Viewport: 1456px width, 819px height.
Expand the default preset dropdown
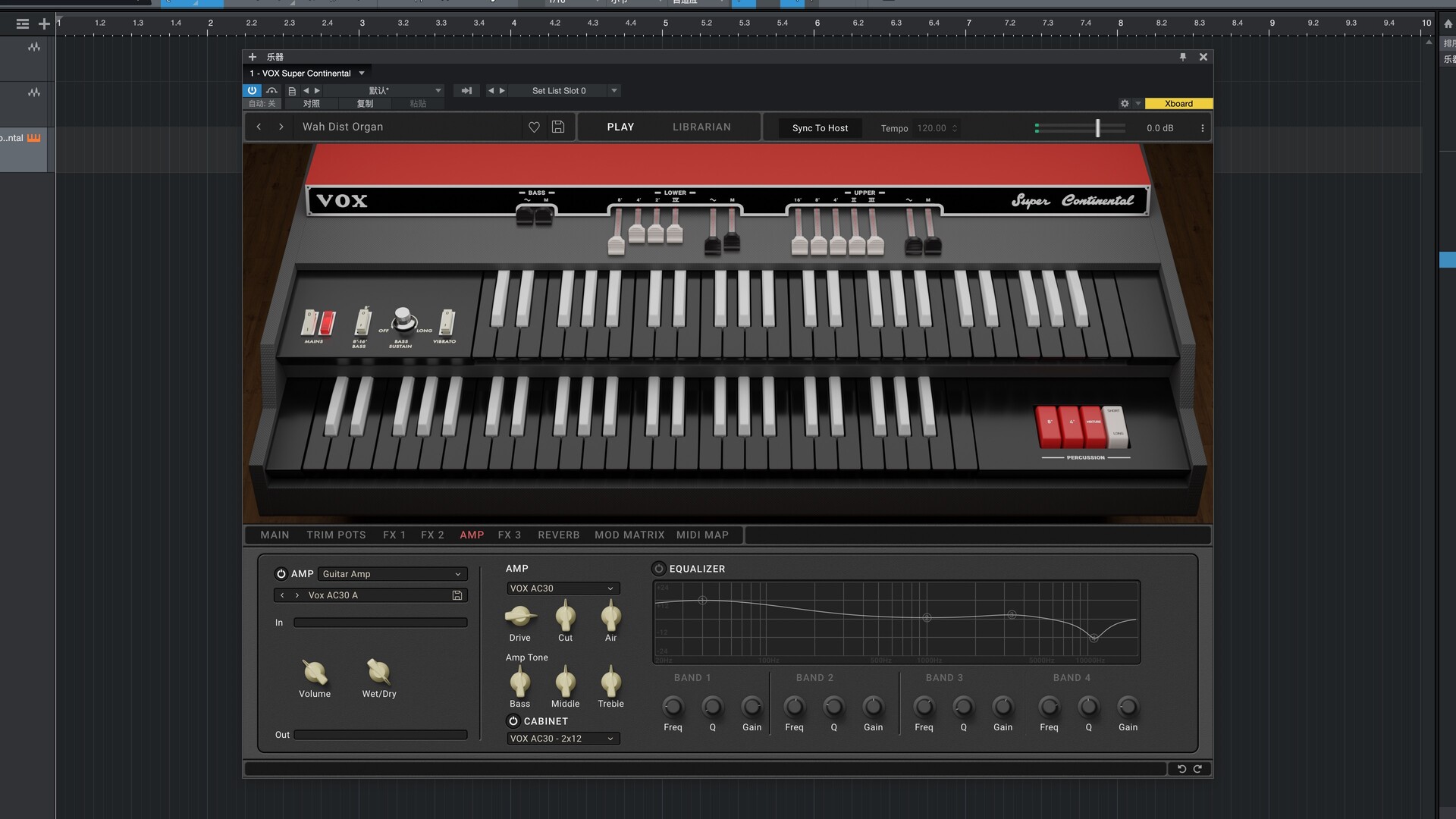coord(438,90)
